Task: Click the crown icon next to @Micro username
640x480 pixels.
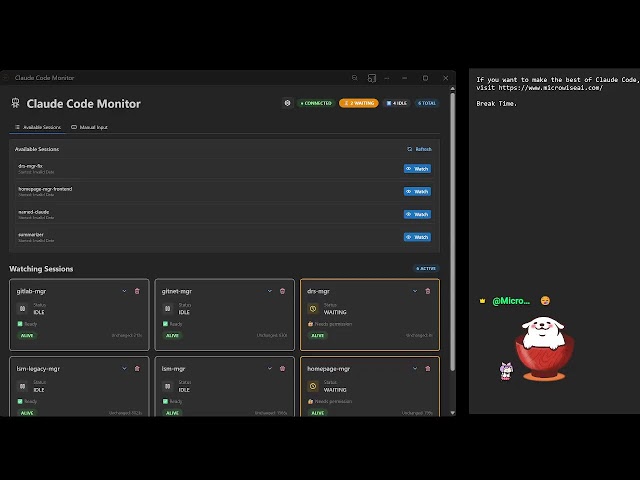Action: tap(482, 301)
